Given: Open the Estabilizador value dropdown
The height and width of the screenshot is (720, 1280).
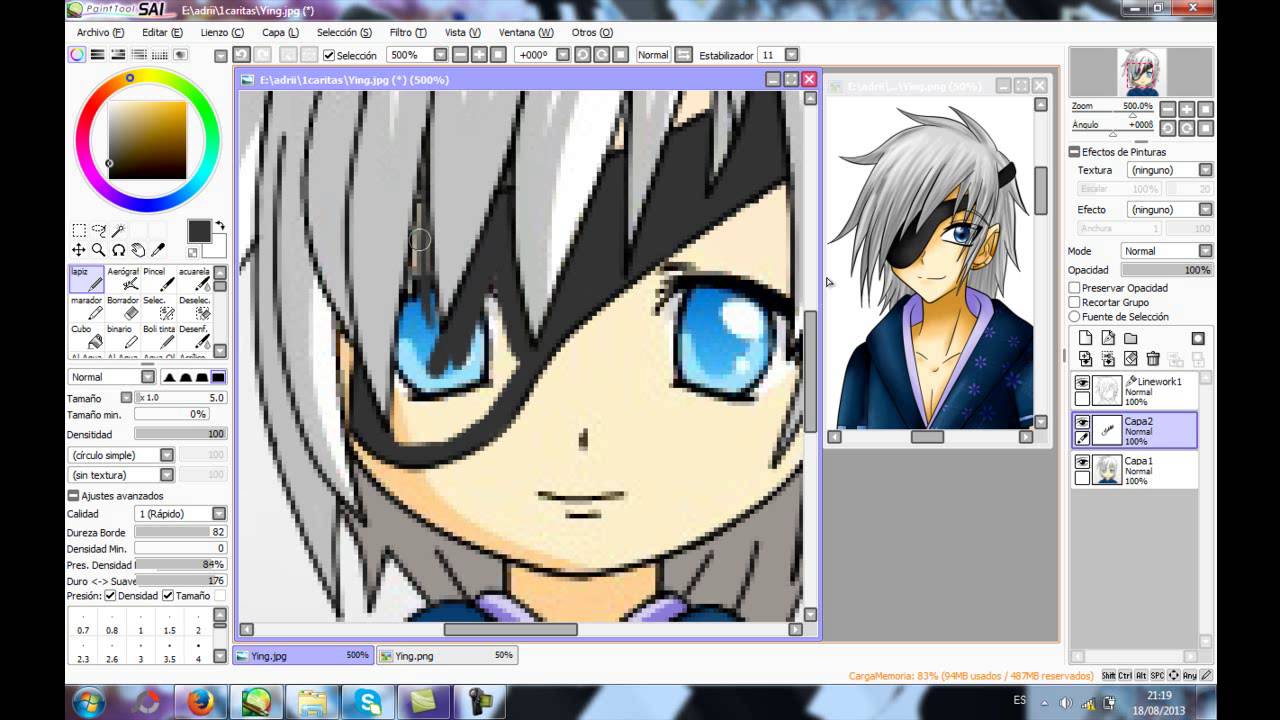Looking at the screenshot, I should coord(792,55).
